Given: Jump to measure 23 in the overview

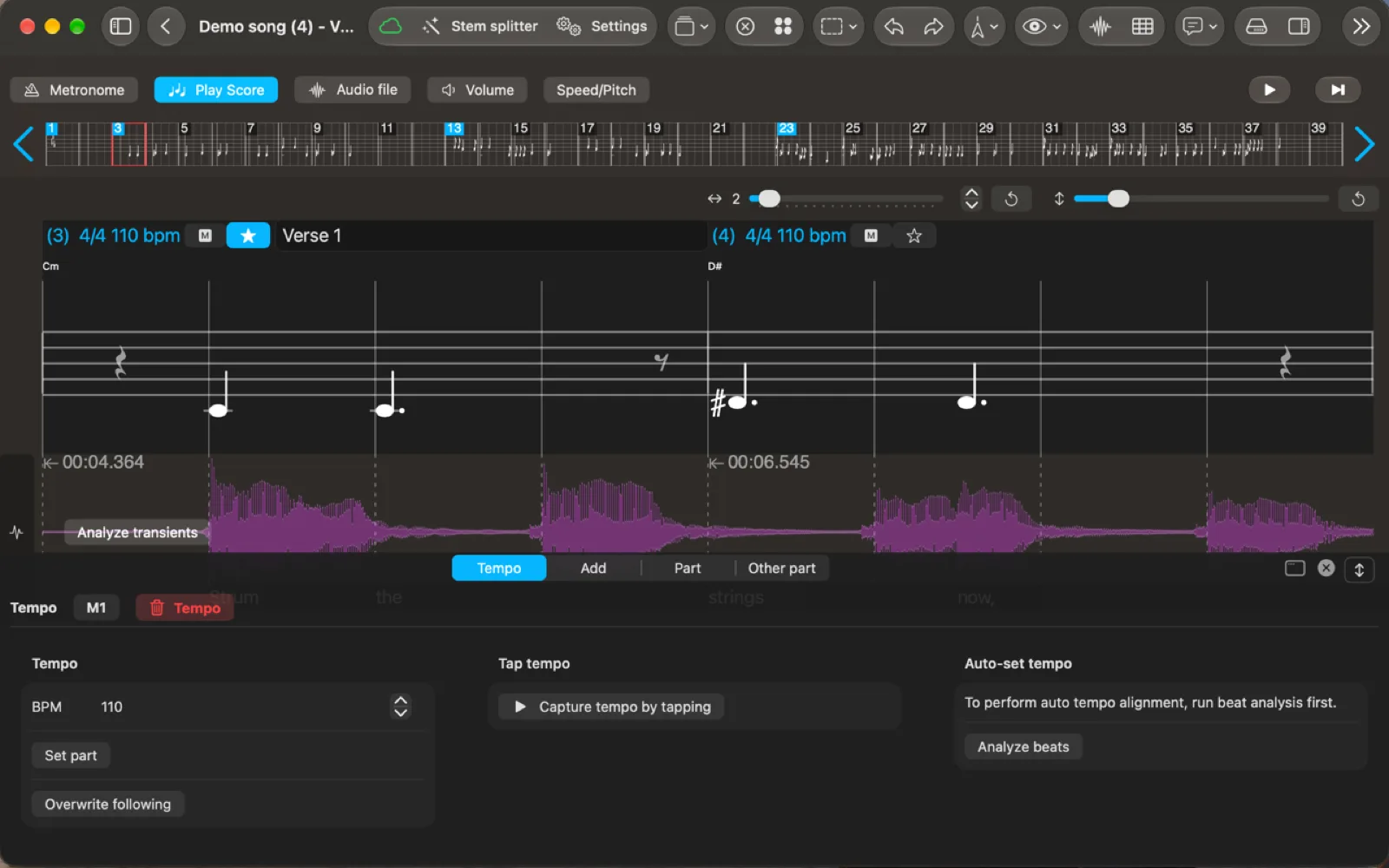Looking at the screenshot, I should coord(787,128).
